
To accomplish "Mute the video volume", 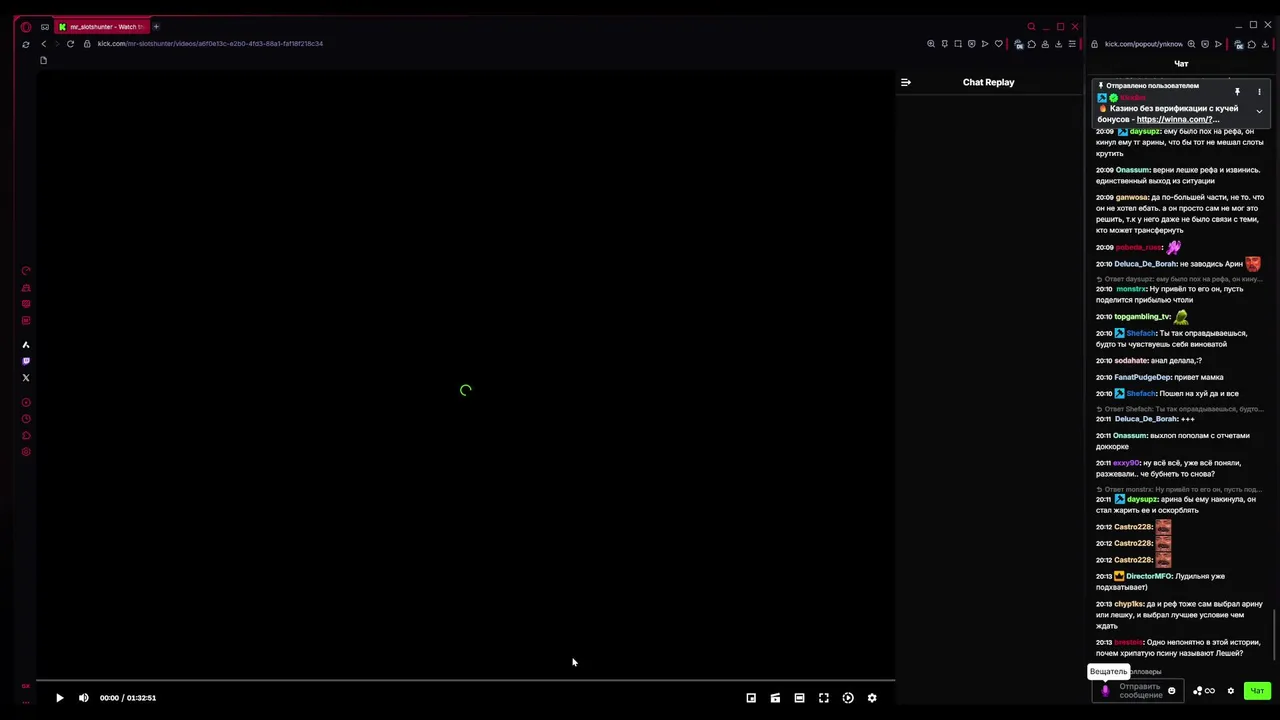I will coord(84,698).
